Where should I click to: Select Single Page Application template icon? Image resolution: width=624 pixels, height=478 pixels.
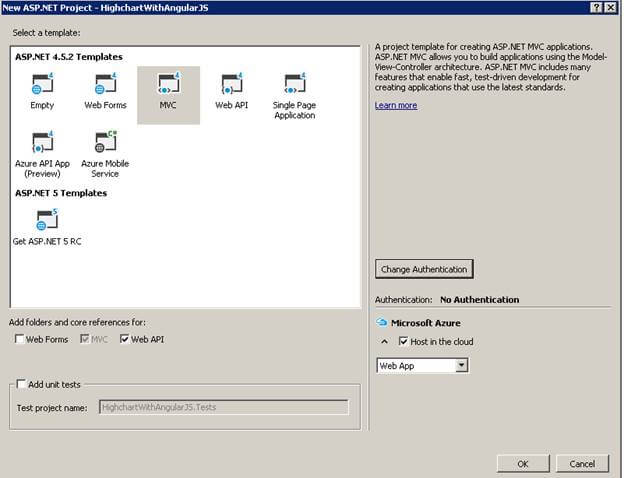tap(295, 84)
